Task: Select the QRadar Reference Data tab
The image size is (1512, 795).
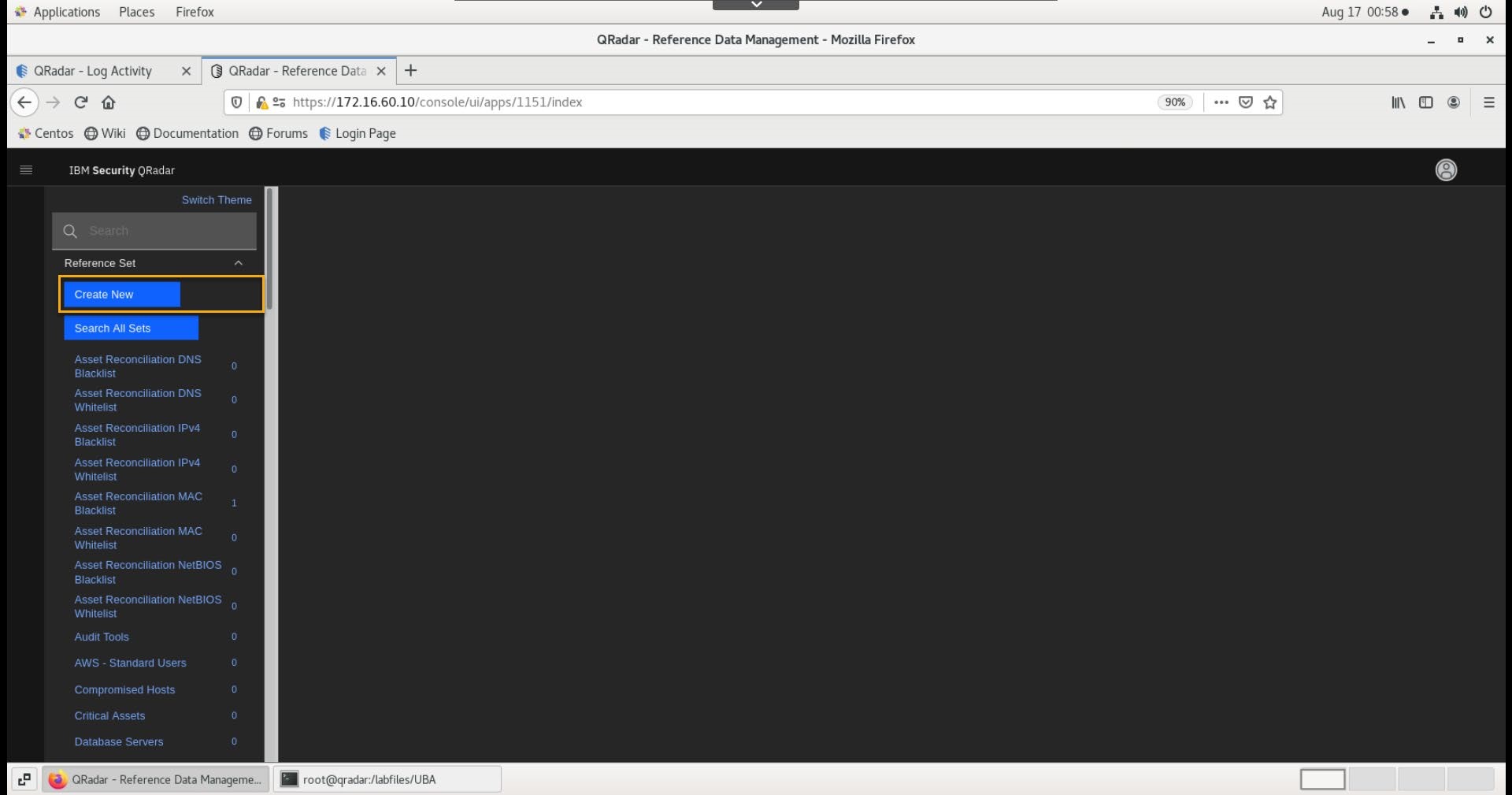Action: [x=298, y=71]
